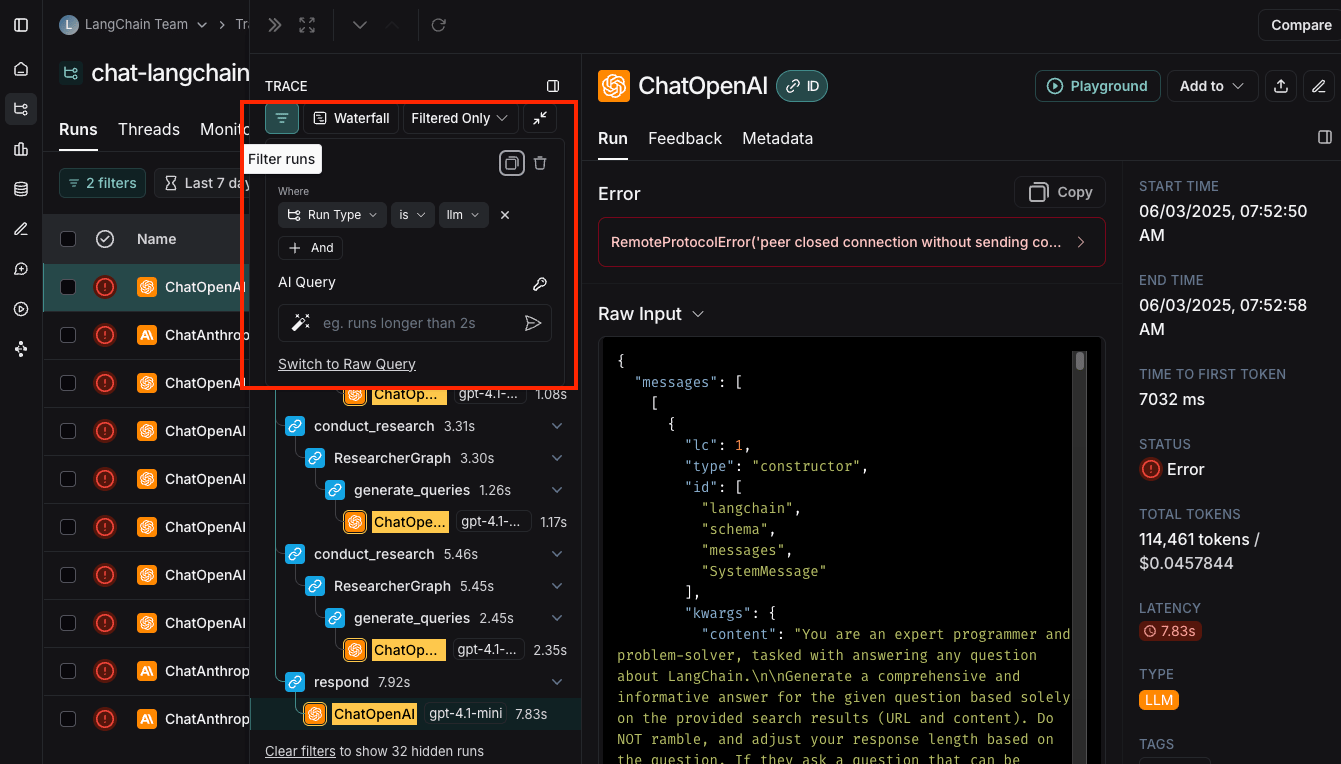Collapse generate_queries 2.45s node
This screenshot has height=764, width=1341.
tap(557, 618)
